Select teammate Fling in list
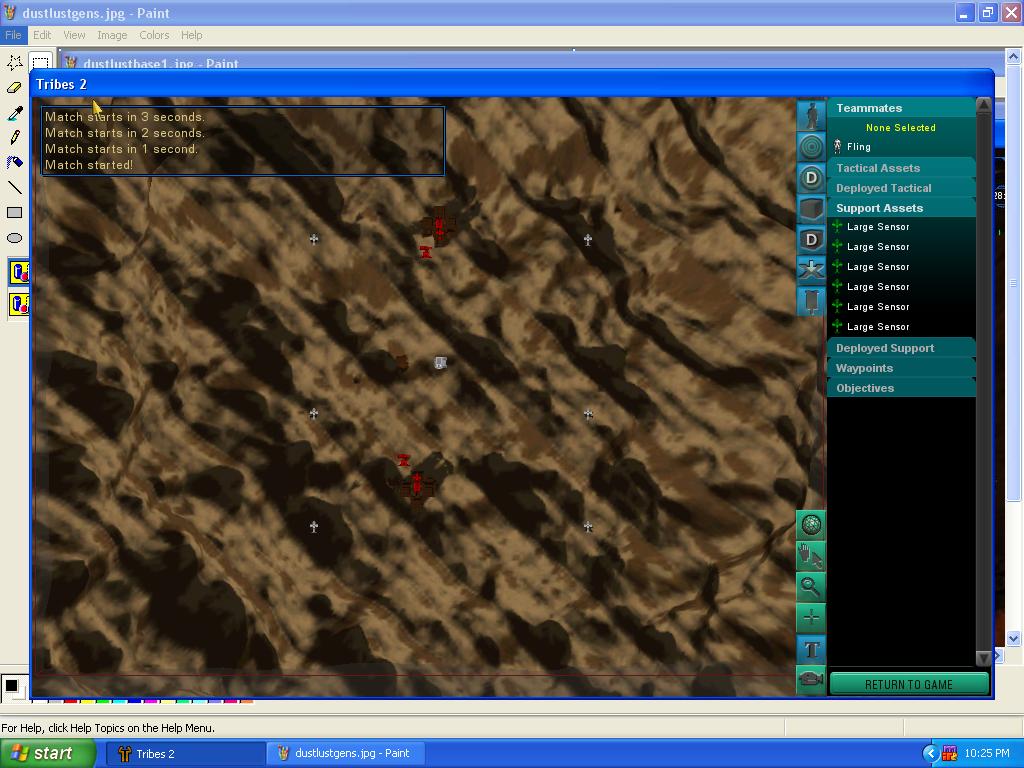This screenshot has width=1024, height=768. click(901, 147)
